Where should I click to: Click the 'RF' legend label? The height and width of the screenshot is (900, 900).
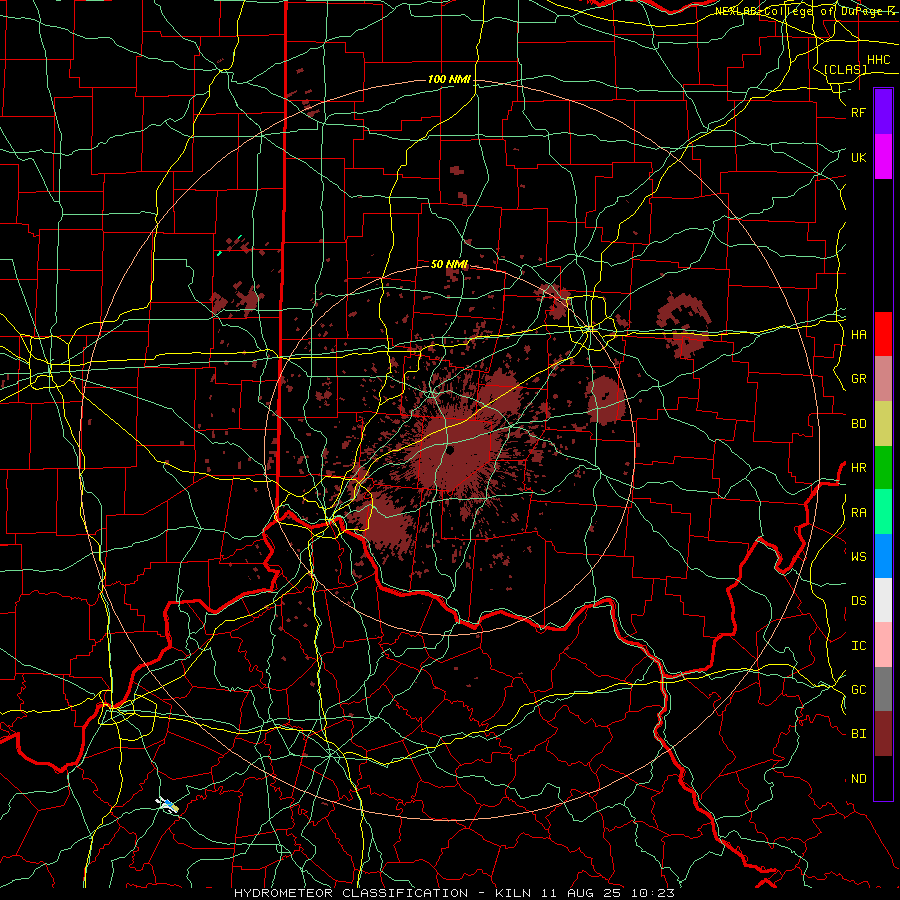pos(858,112)
